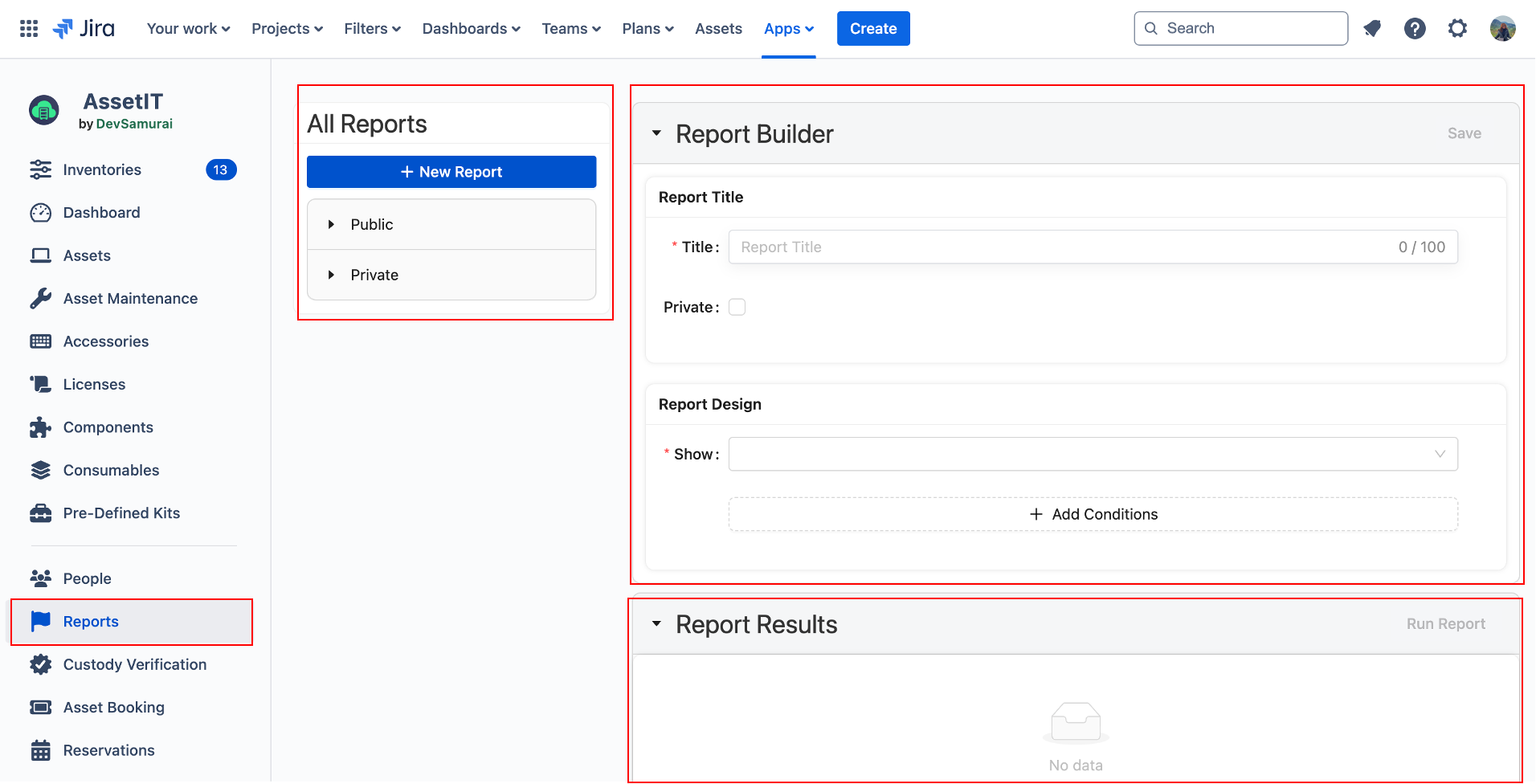
Task: Click the user profile avatar
Action: click(x=1502, y=29)
